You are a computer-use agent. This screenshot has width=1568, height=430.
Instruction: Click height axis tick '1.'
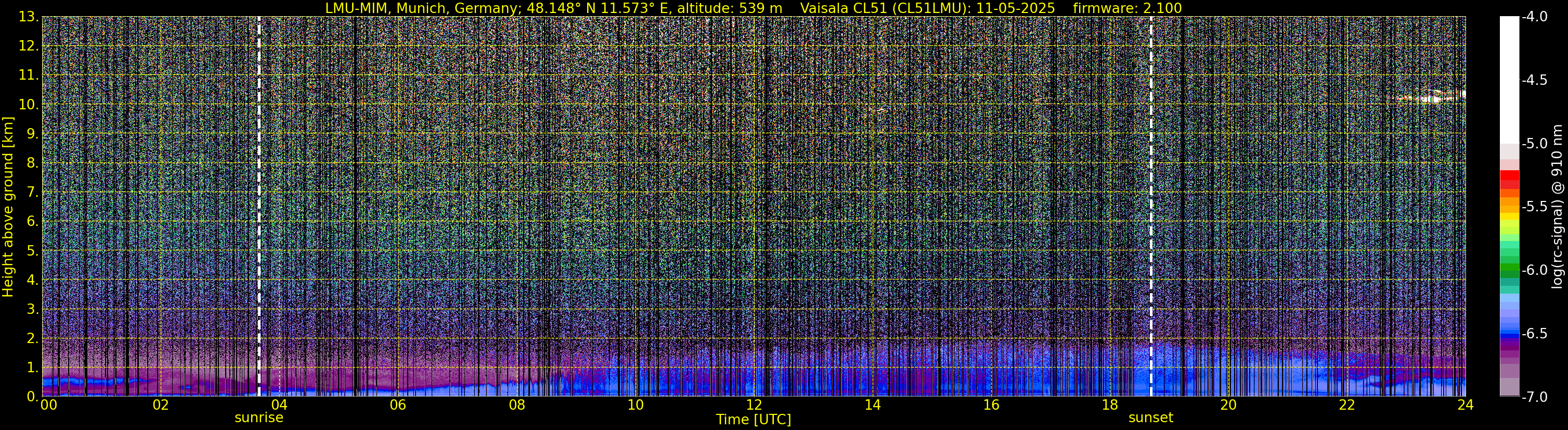[32, 367]
